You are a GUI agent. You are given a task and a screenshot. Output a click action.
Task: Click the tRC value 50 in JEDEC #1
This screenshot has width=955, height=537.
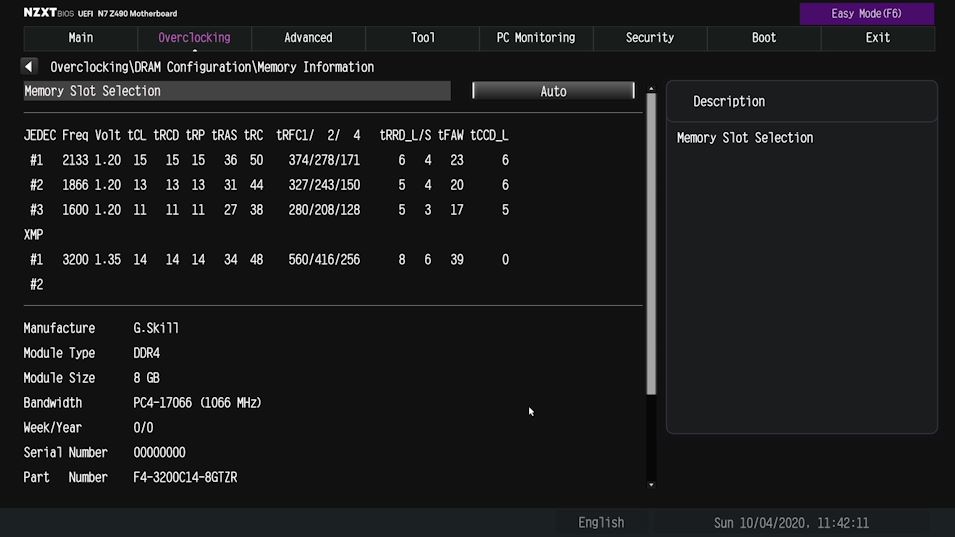[256, 160]
